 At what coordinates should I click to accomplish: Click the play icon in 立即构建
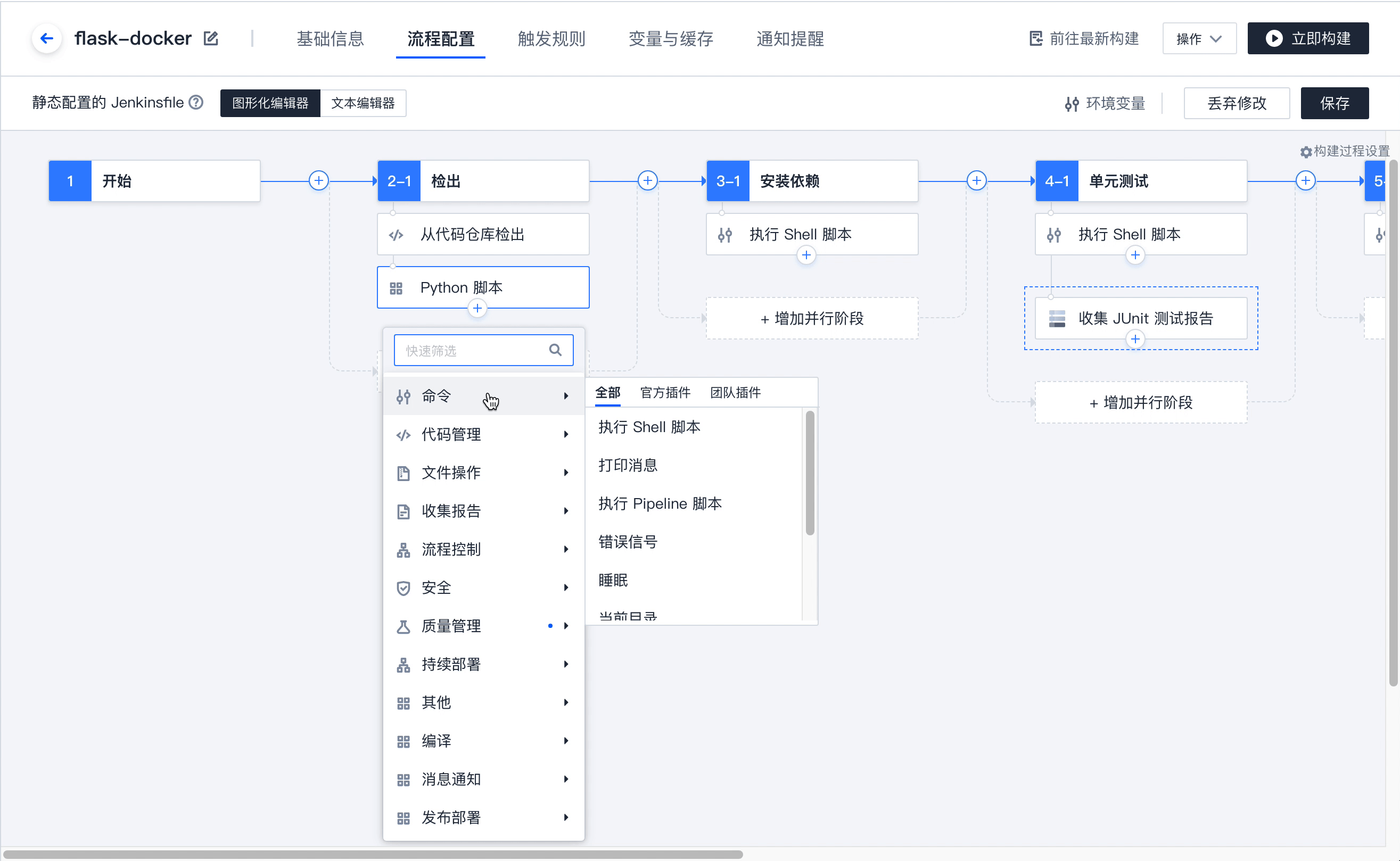click(1274, 38)
